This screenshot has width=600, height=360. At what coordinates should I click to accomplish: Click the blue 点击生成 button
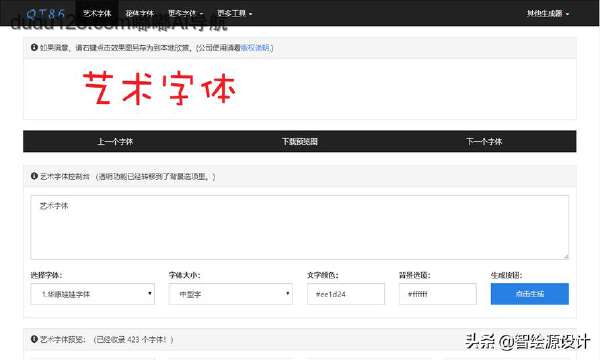(x=530, y=294)
